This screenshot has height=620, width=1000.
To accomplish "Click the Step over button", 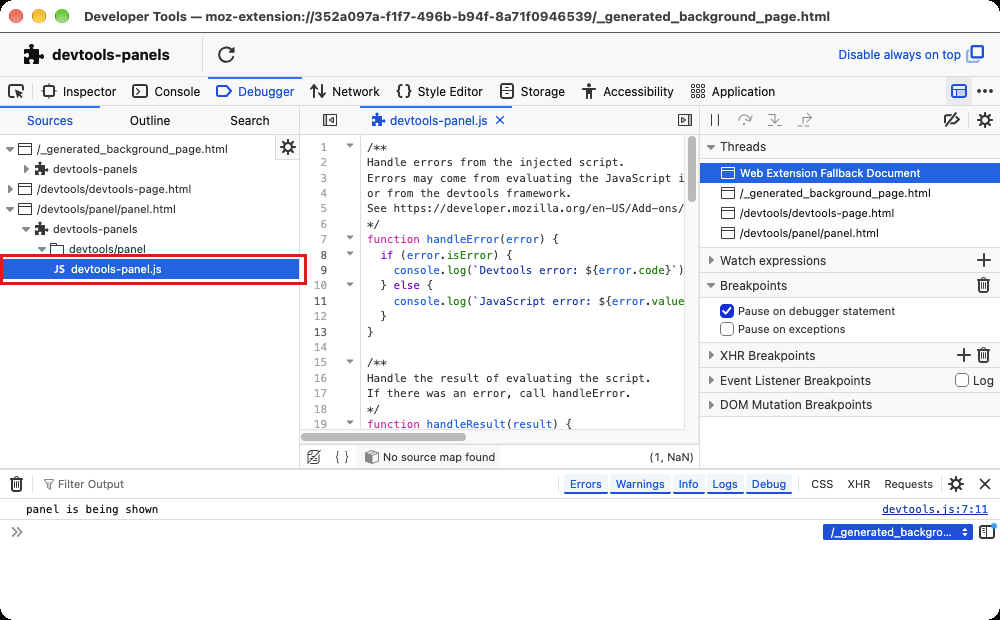I will (745, 120).
